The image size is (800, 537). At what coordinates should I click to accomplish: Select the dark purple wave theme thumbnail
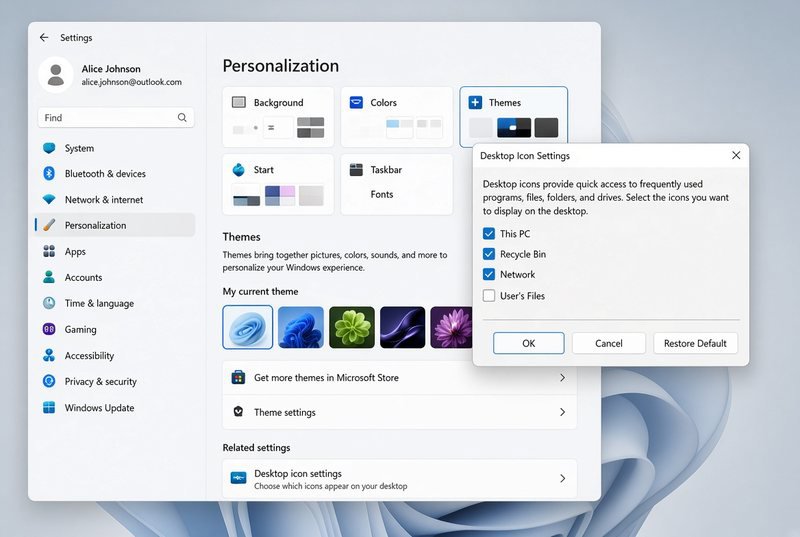tap(403, 327)
